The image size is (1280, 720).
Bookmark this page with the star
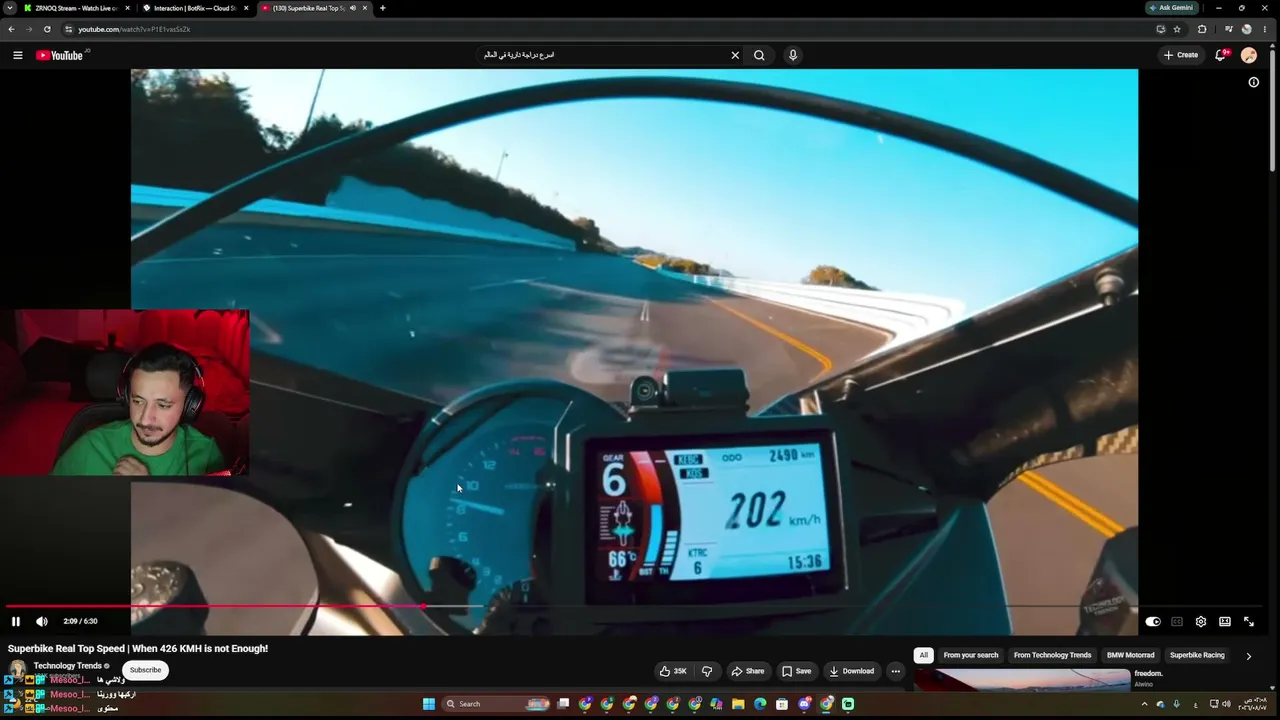pyautogui.click(x=1177, y=29)
